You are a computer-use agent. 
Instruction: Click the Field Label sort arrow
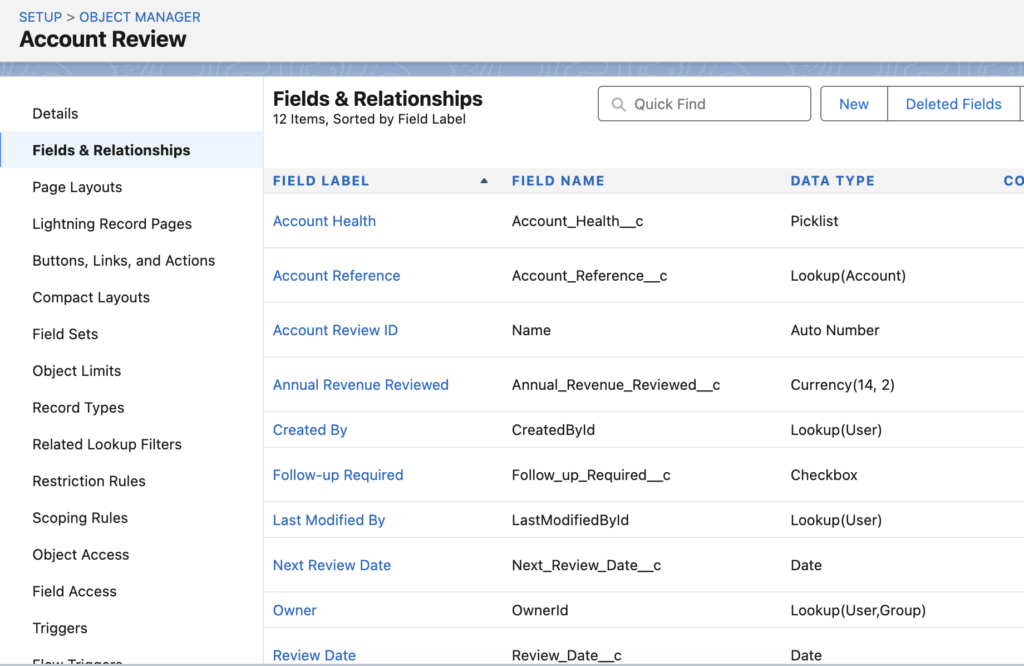pyautogui.click(x=484, y=181)
